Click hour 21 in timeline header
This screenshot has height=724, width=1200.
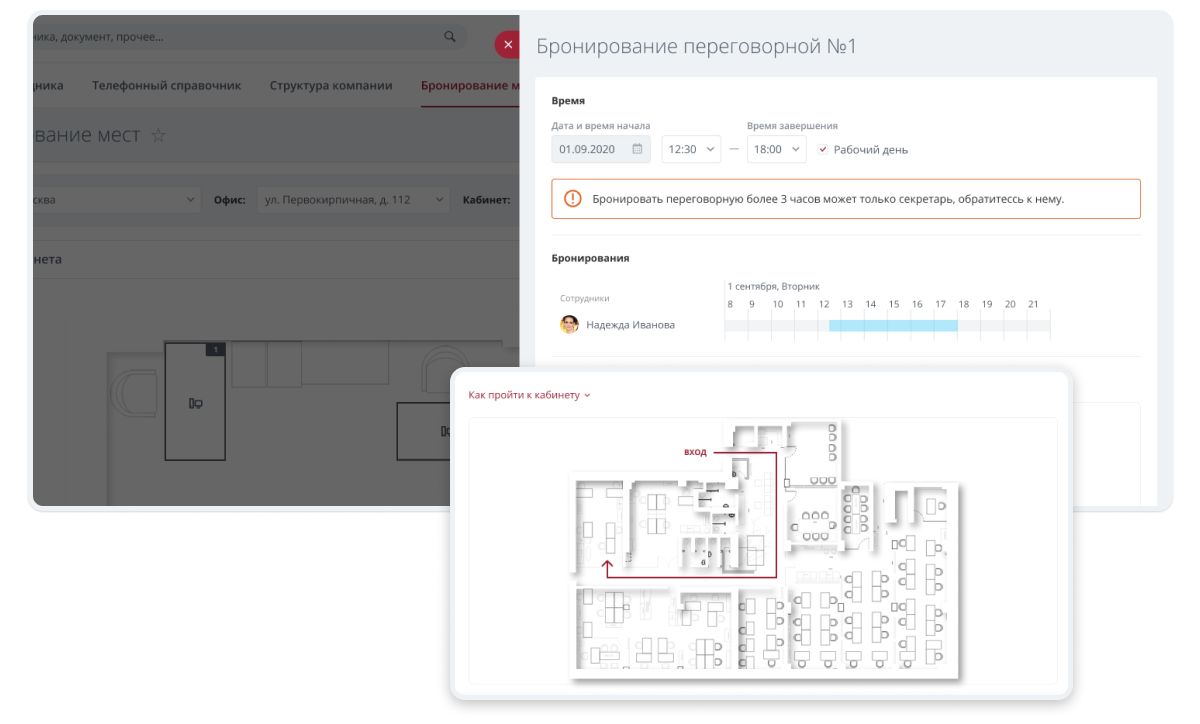(x=1033, y=304)
